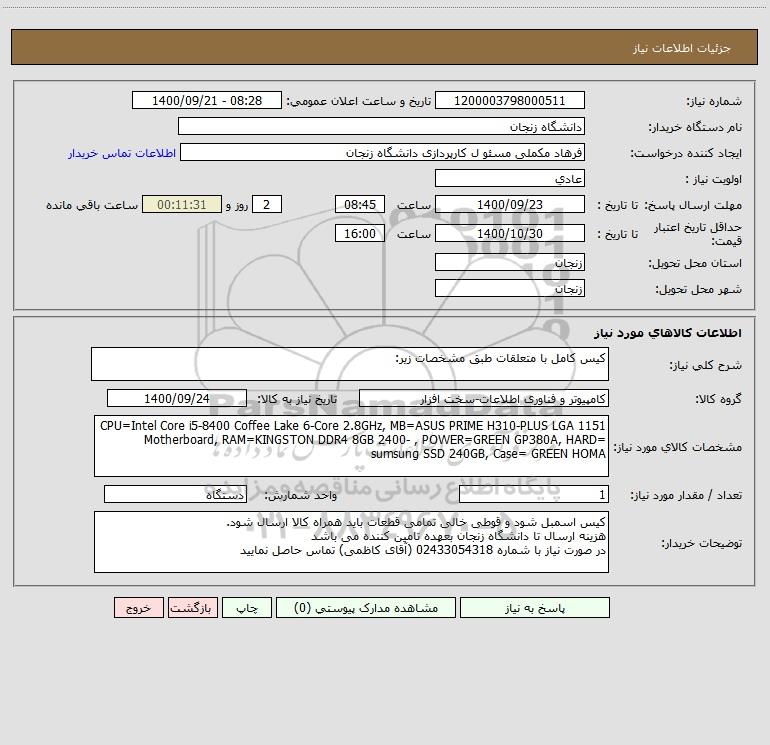This screenshot has width=770, height=745.
Task: Click the item specifications box with CPU details
Action: [x=351, y=446]
